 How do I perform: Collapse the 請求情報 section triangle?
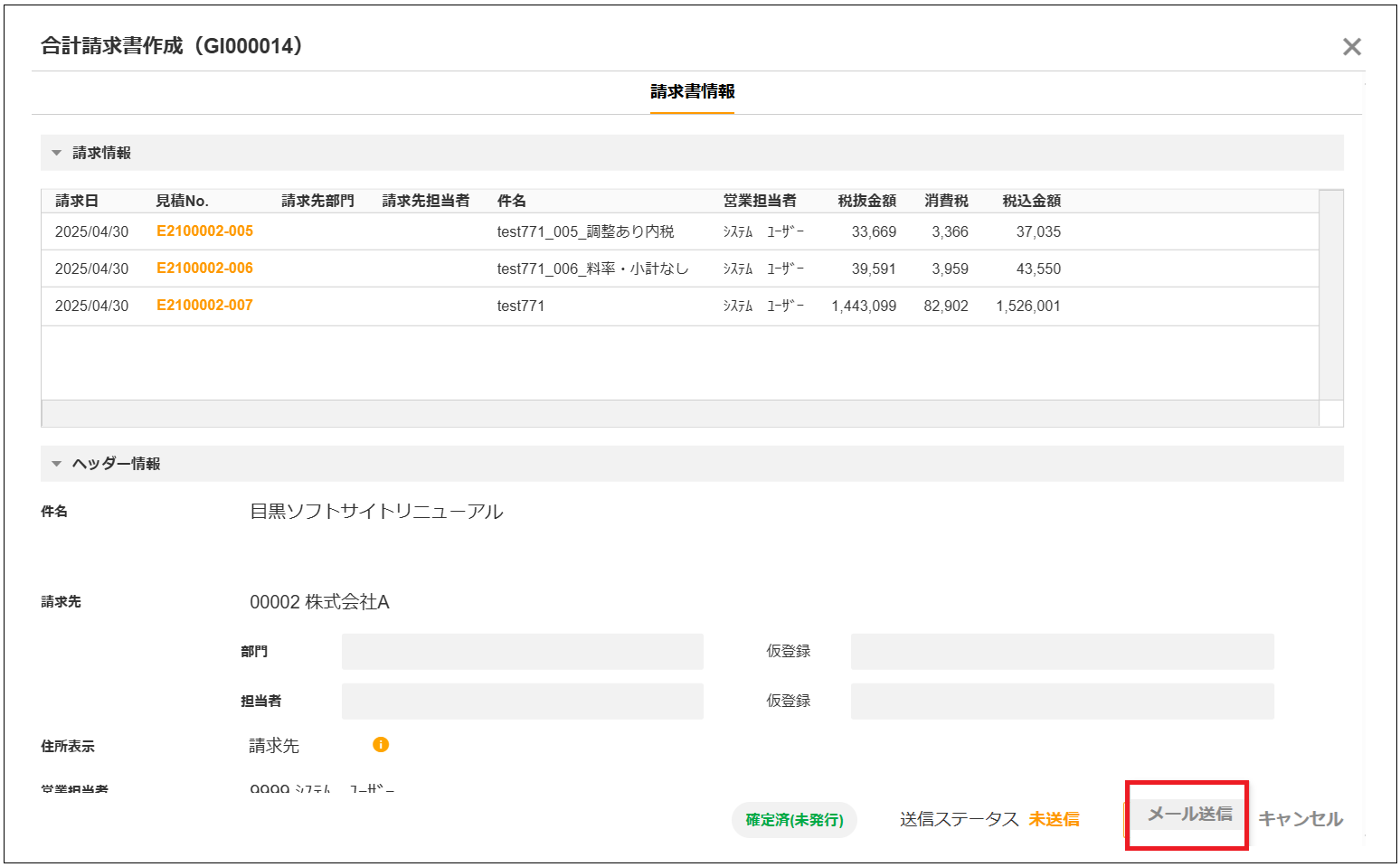pos(56,153)
